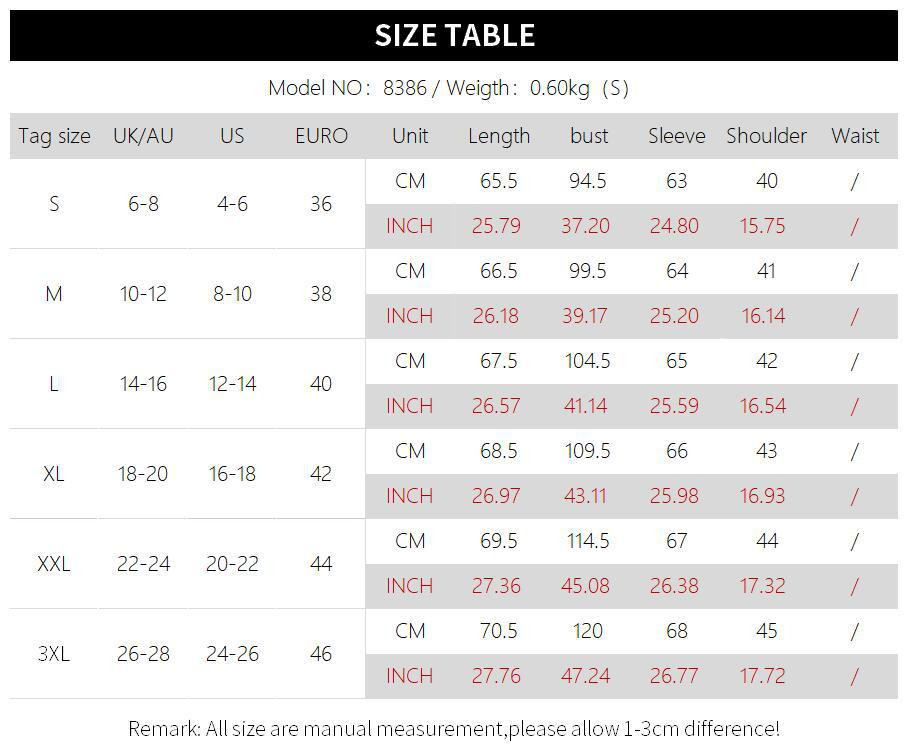Image resolution: width=913 pixels, height=744 pixels.
Task: Select the 27.76 inch length value
Action: click(496, 676)
